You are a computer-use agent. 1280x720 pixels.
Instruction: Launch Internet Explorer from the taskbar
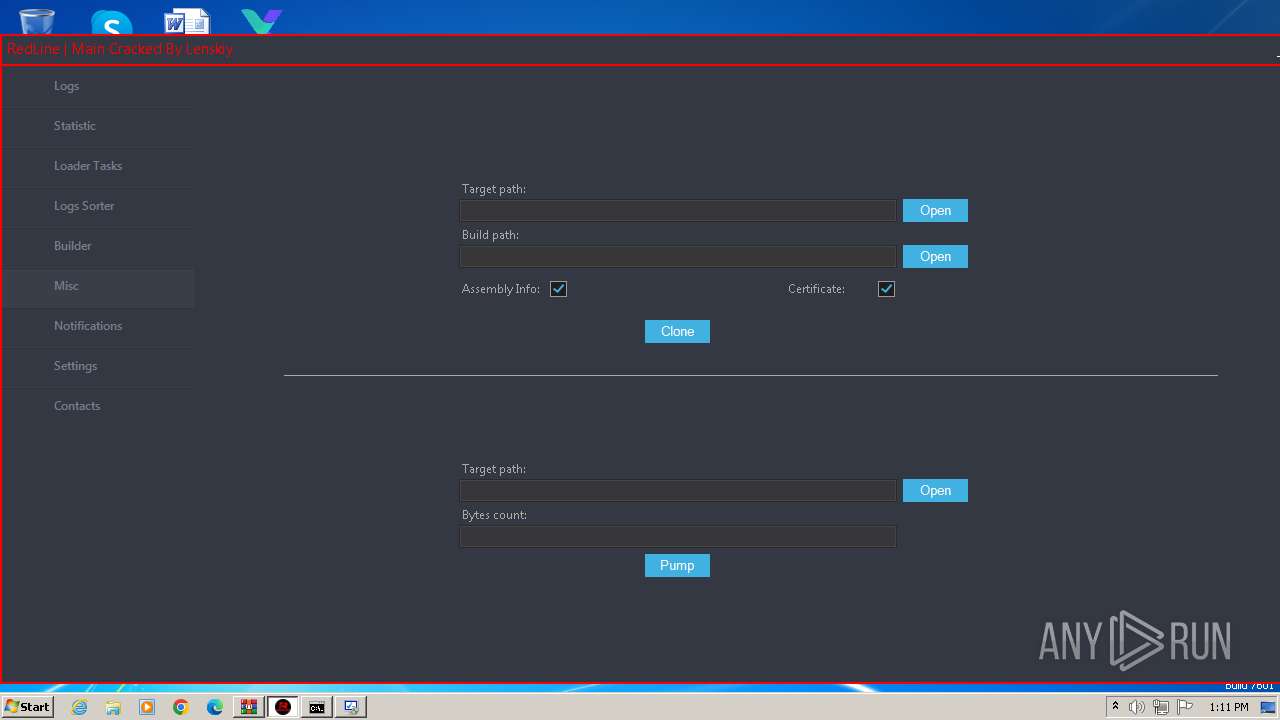(79, 707)
